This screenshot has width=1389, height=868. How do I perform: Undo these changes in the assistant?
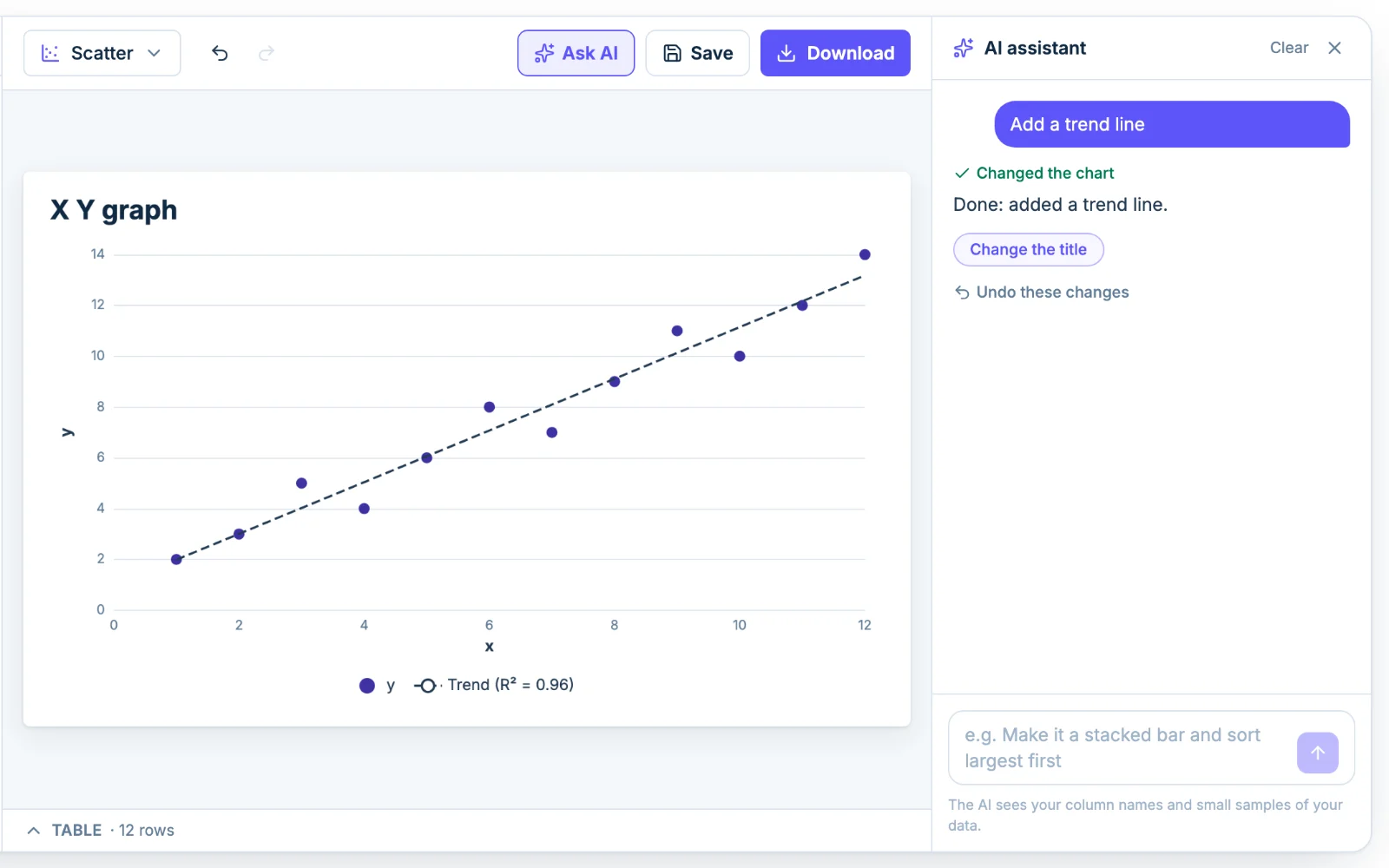point(1042,293)
